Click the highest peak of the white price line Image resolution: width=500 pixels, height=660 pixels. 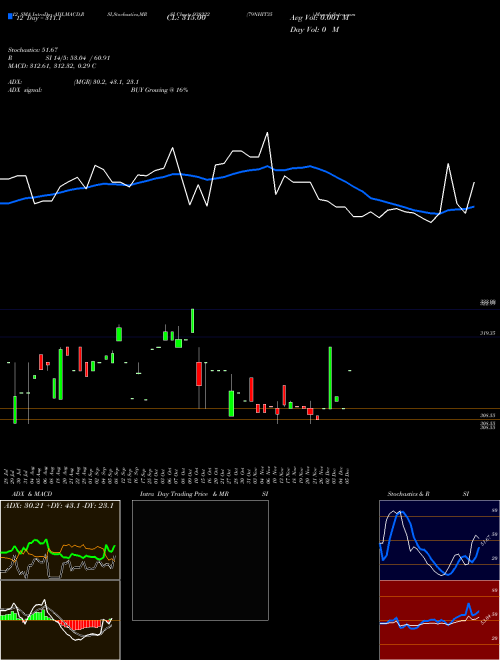click(x=267, y=133)
